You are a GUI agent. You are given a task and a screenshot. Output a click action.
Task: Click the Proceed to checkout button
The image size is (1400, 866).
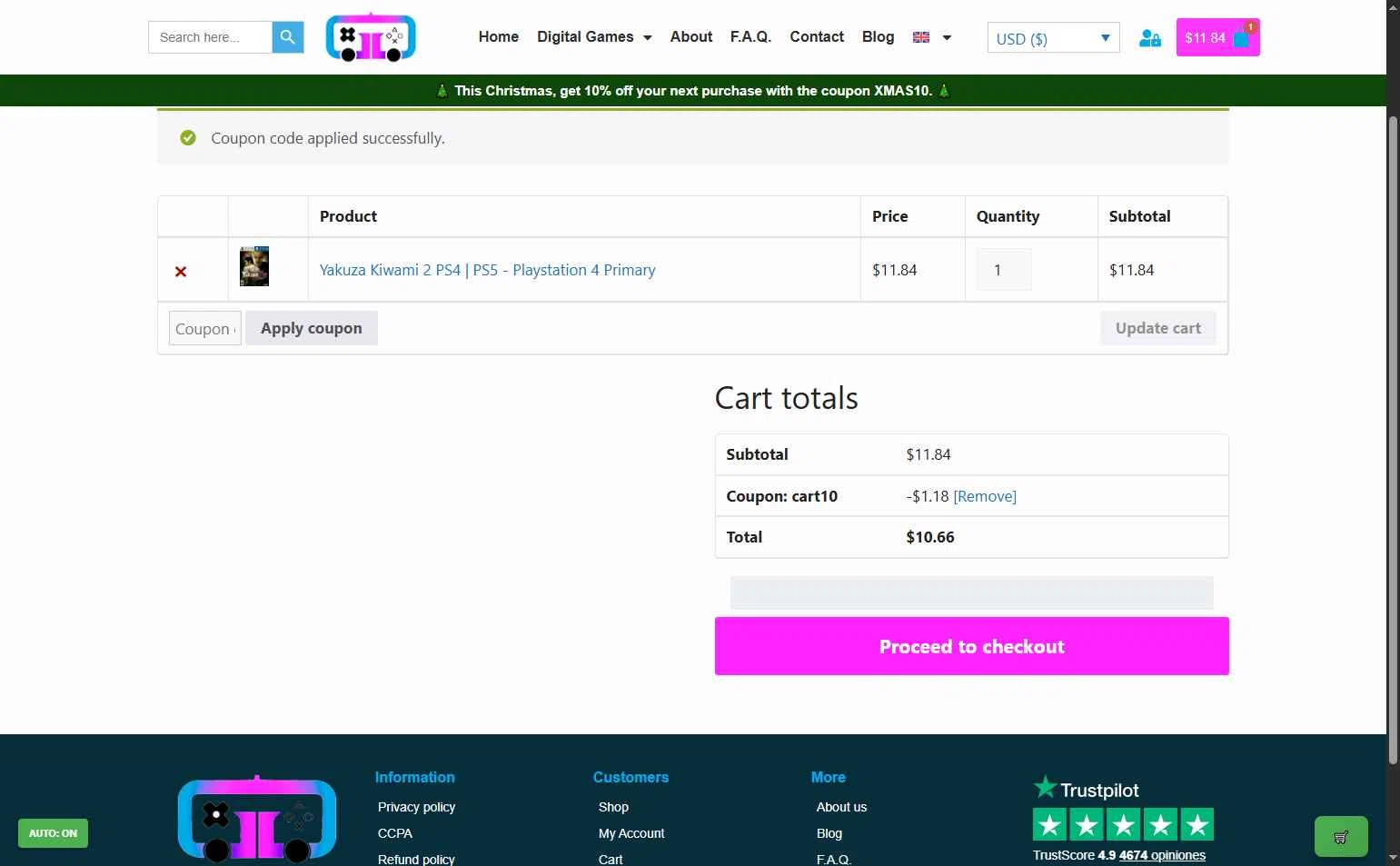point(972,646)
